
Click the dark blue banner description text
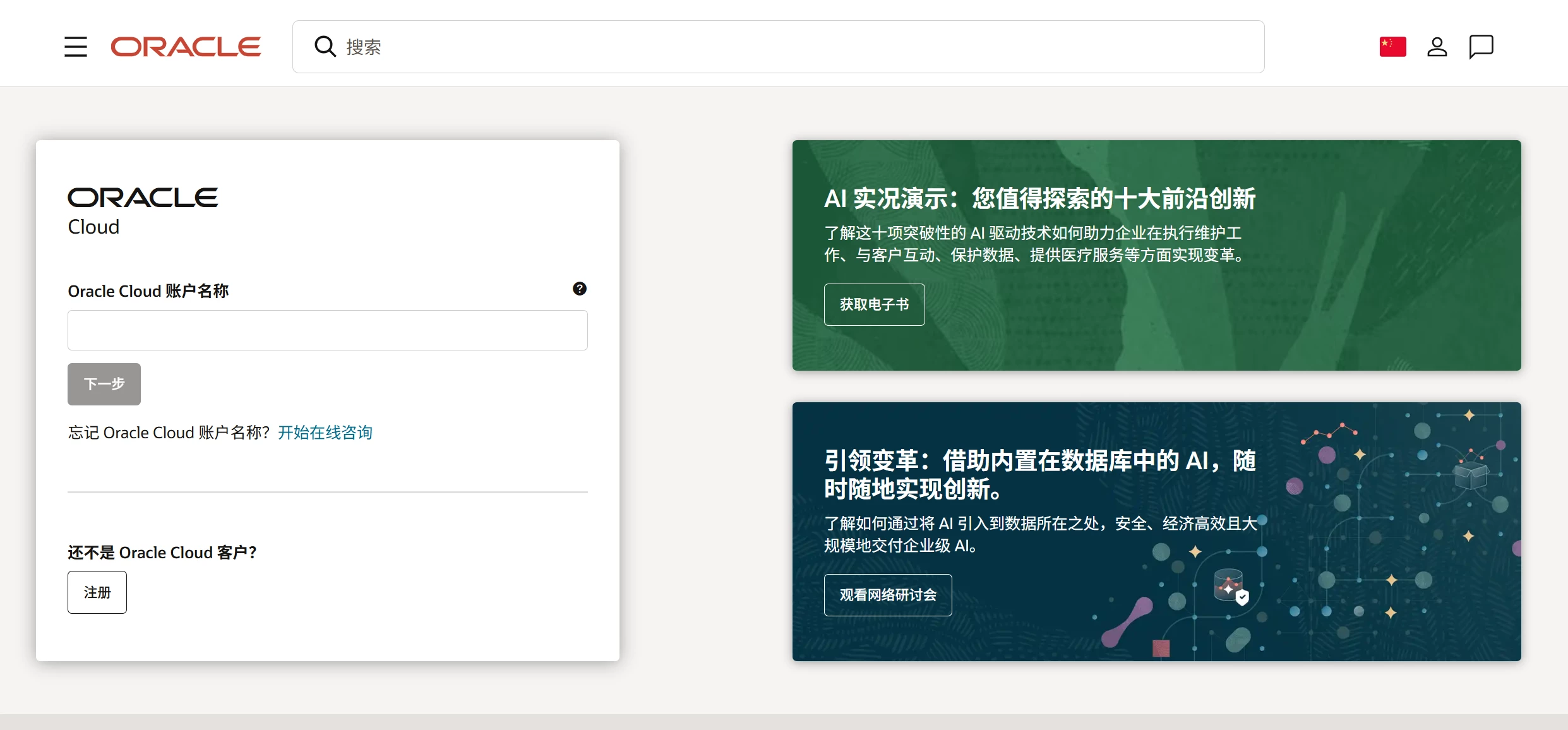pyautogui.click(x=1041, y=534)
